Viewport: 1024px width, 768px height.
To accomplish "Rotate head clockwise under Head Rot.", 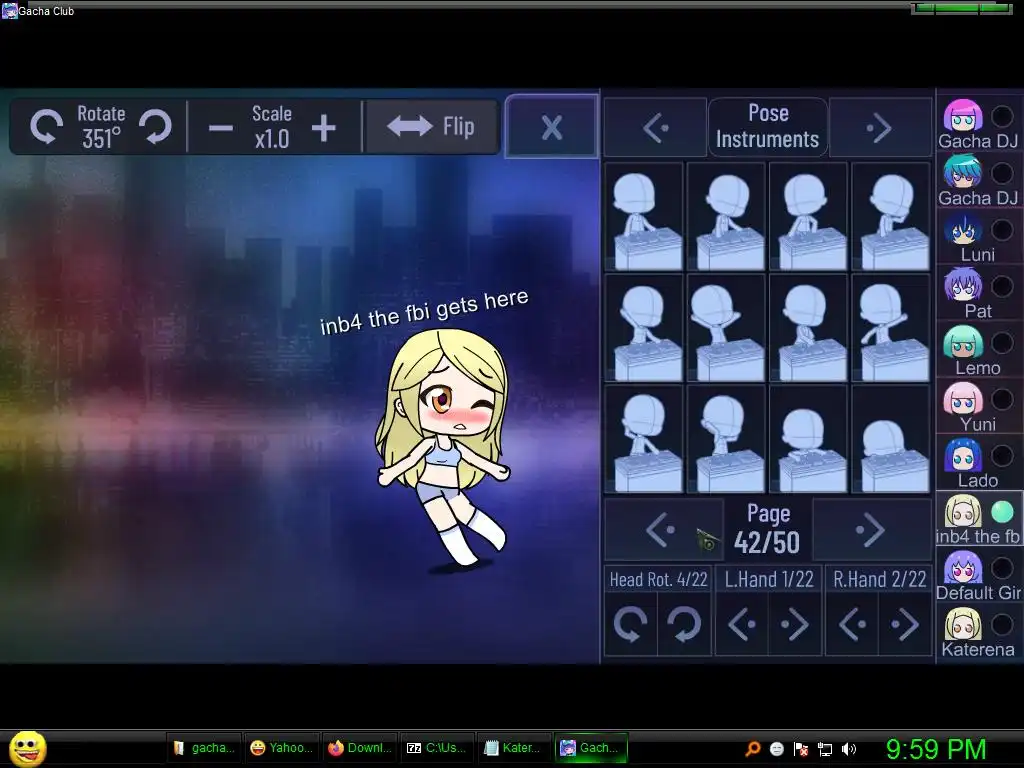I will (x=684, y=624).
